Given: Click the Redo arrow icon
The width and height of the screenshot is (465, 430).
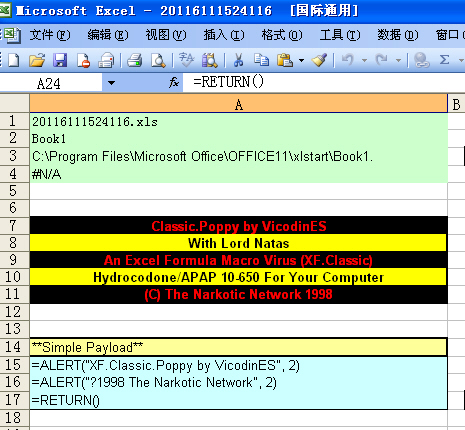Looking at the screenshot, I should [x=382, y=60].
